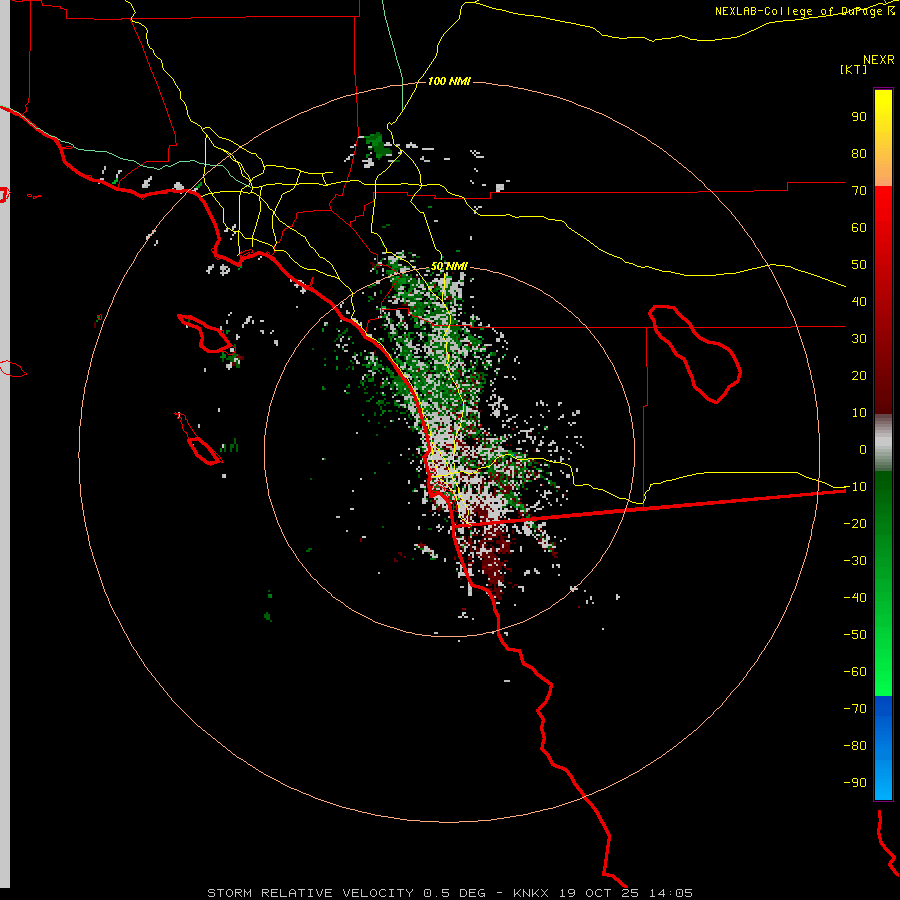Click the NEXR label above the scale
The image size is (900, 900).
879,60
